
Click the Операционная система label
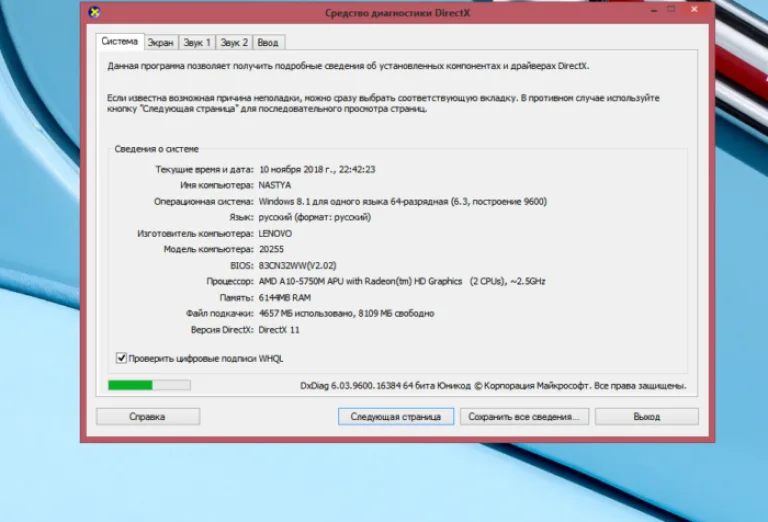(x=204, y=201)
